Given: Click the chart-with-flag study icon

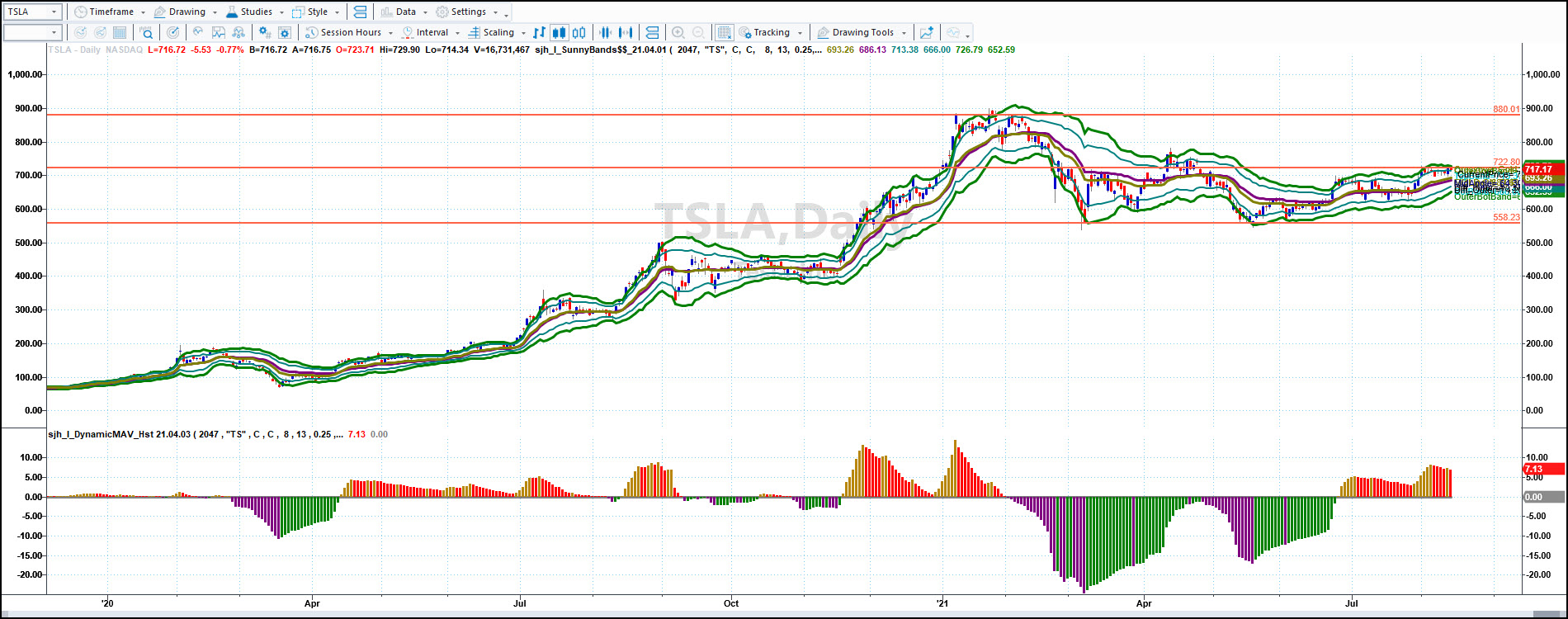Looking at the screenshot, I should pos(219,33).
